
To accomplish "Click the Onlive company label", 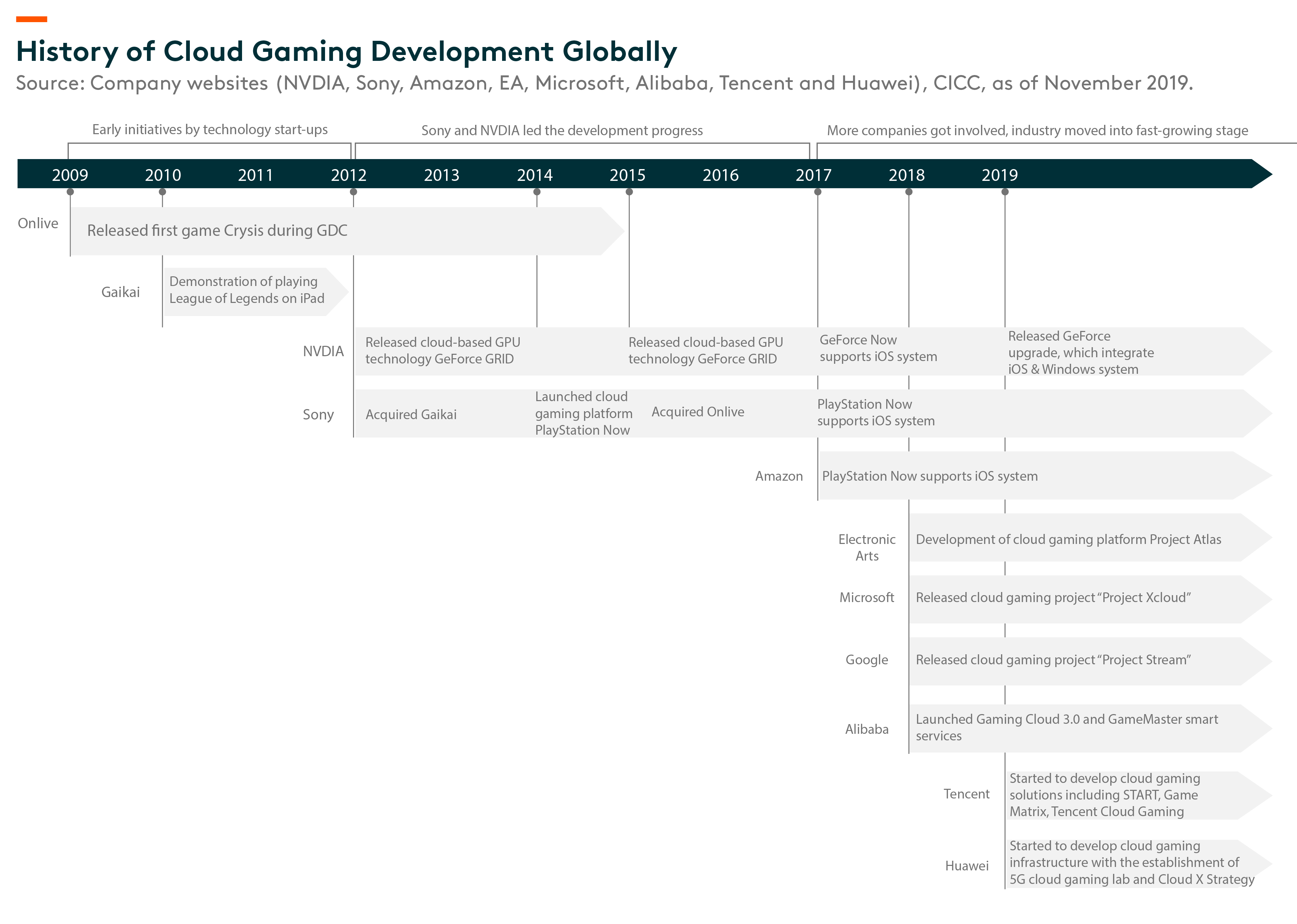I will coord(38,223).
